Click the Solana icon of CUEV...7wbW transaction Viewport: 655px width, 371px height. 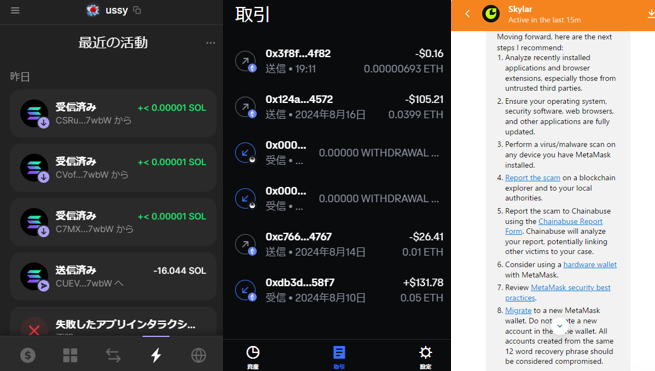34,276
